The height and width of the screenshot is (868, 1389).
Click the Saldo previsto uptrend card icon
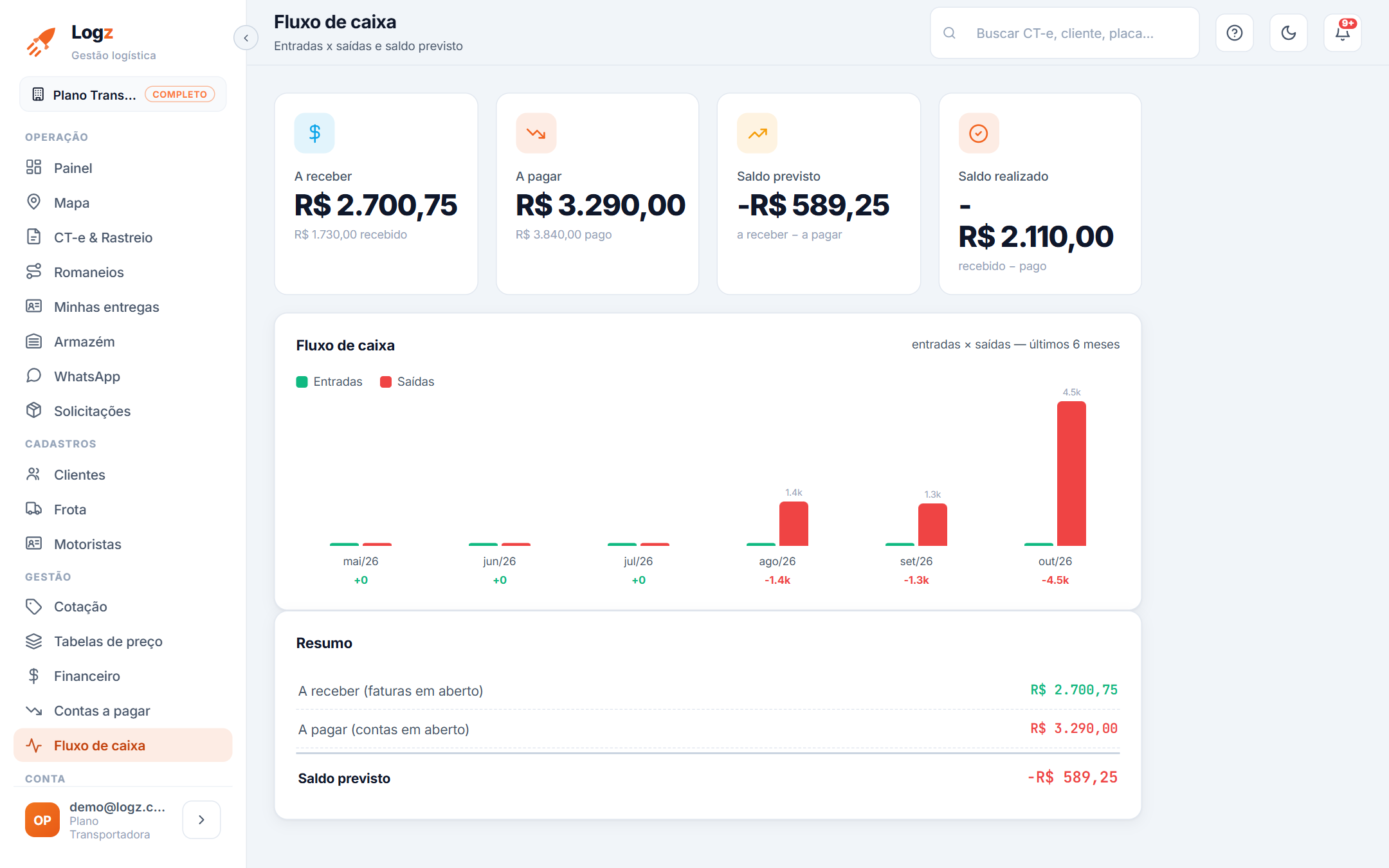click(x=757, y=133)
